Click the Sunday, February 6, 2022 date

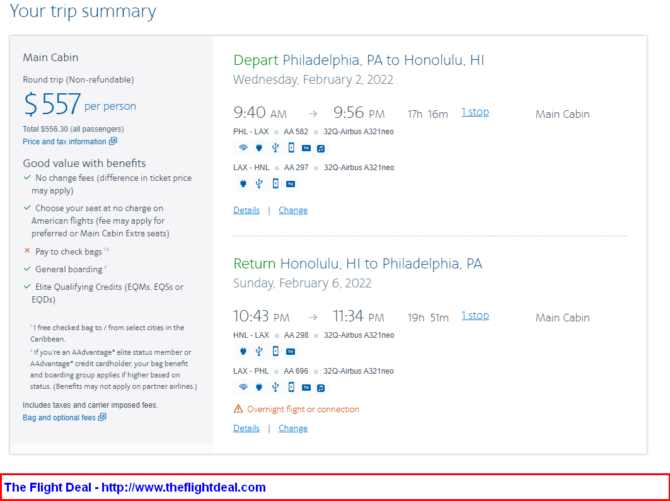(x=303, y=283)
